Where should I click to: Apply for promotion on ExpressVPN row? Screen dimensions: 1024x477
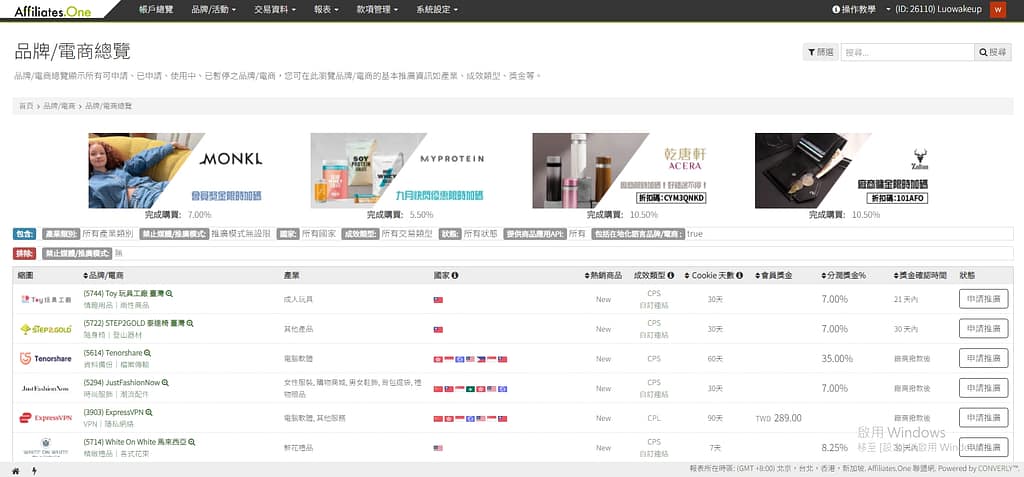(984, 418)
